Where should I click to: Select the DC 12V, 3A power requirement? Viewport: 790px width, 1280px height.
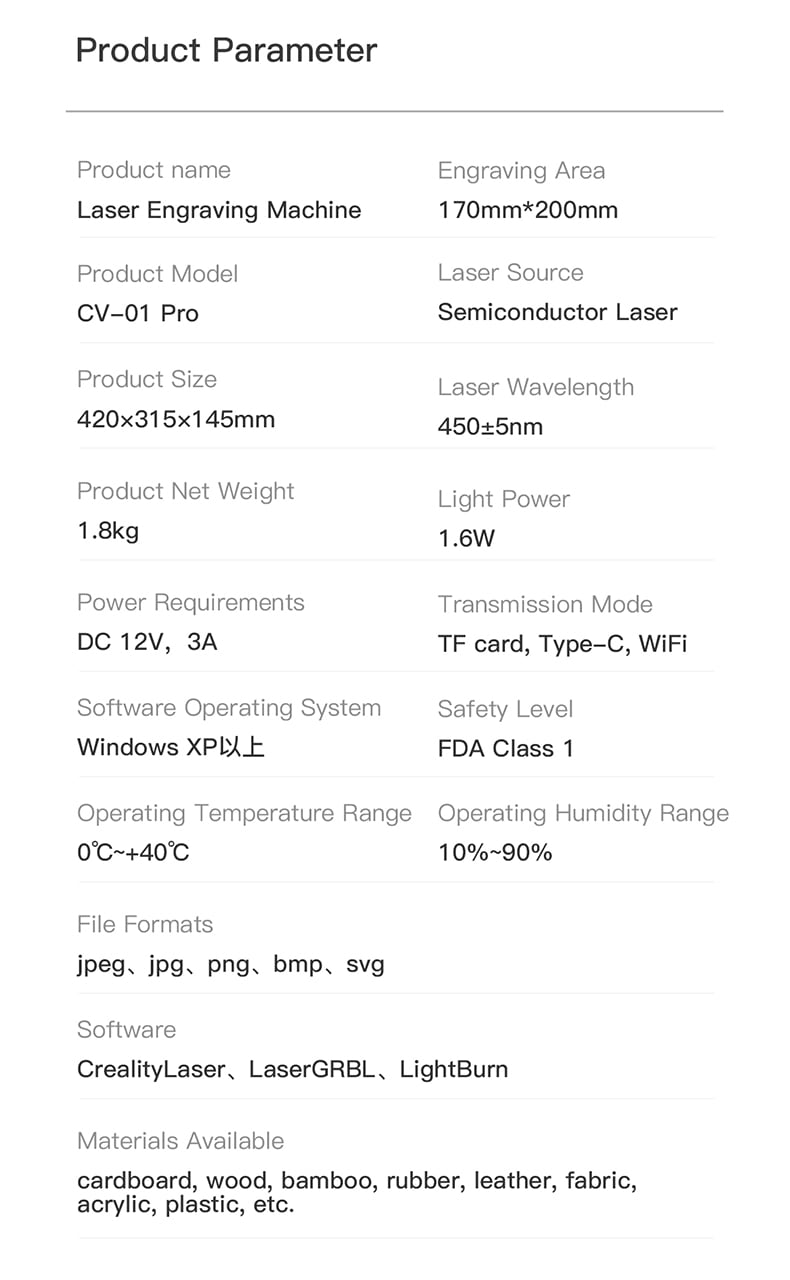(x=147, y=642)
